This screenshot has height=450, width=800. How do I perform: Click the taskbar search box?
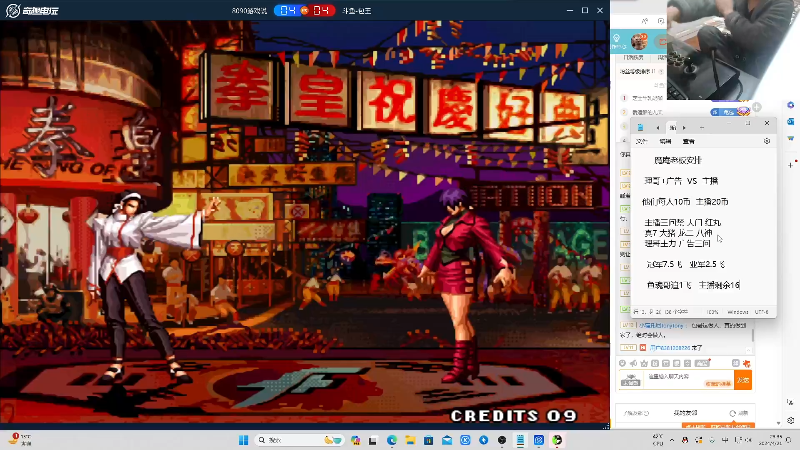click(299, 440)
